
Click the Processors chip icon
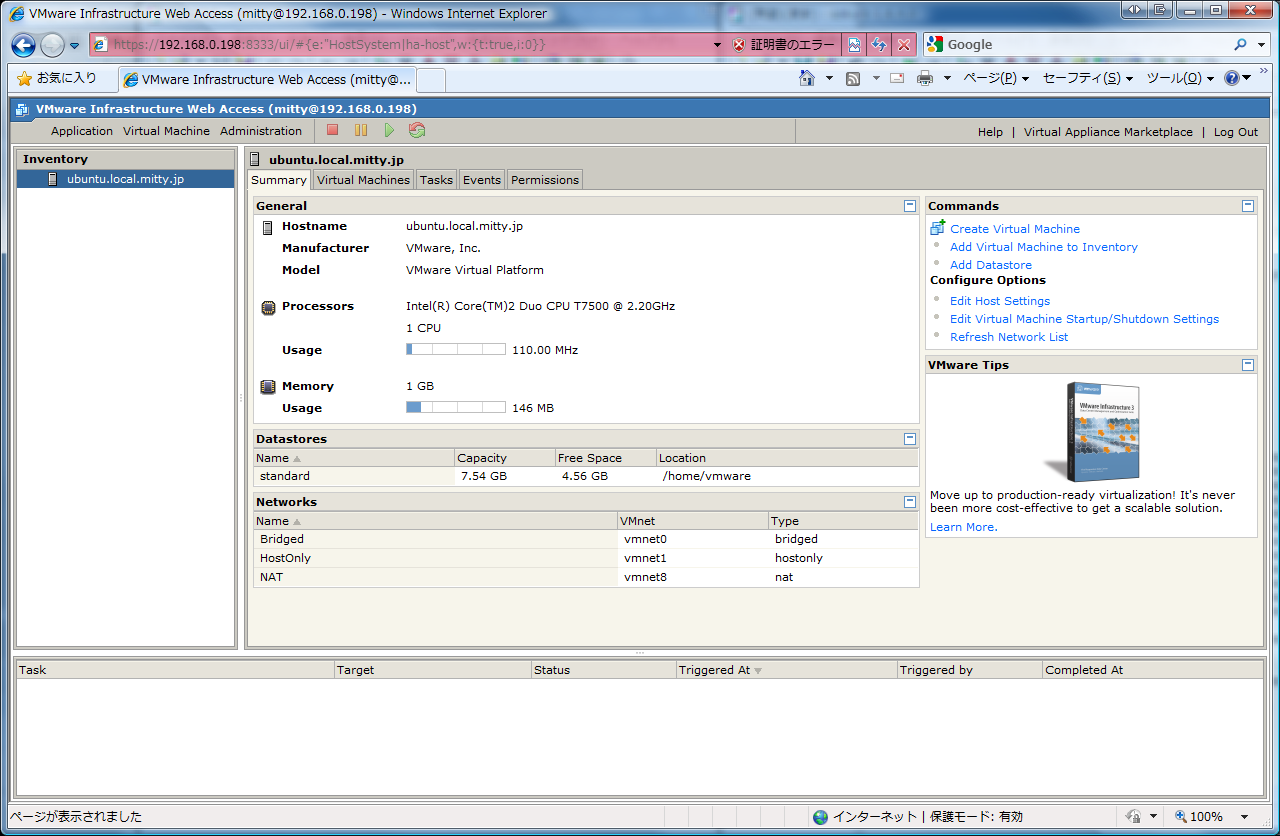click(268, 307)
